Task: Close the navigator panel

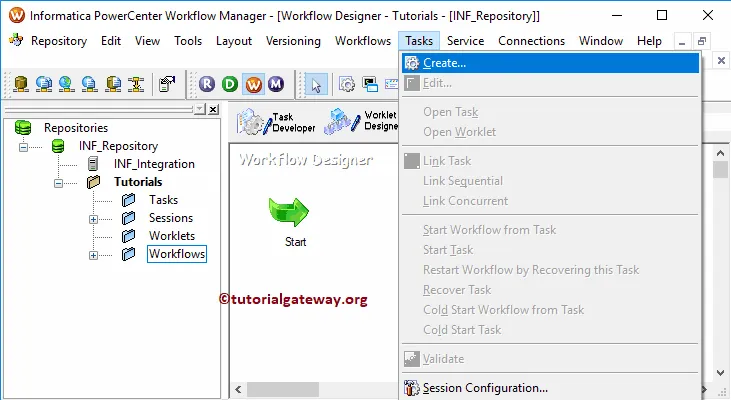Action: coord(213,109)
